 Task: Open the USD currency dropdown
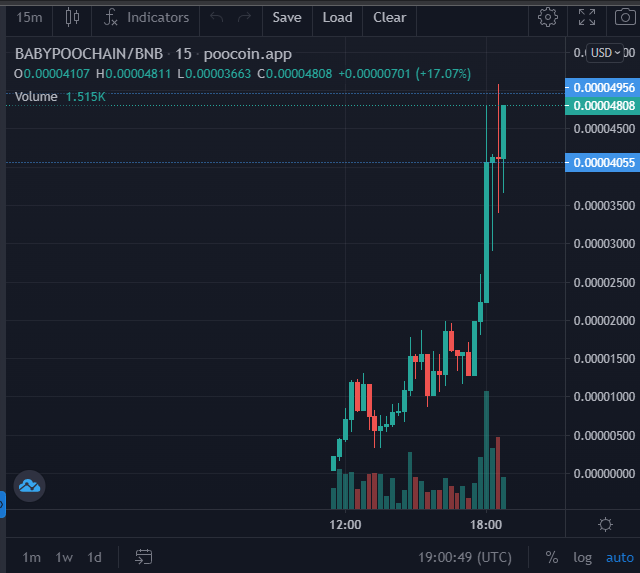(605, 53)
